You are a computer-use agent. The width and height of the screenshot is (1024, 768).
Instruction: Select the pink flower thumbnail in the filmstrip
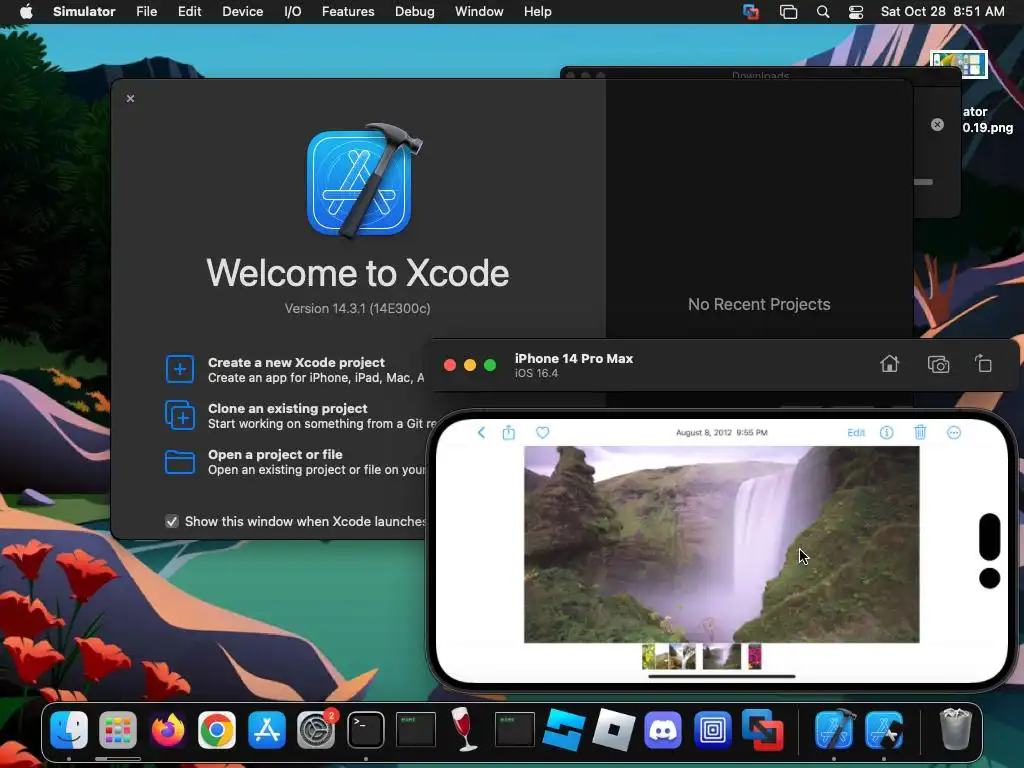[x=754, y=657]
